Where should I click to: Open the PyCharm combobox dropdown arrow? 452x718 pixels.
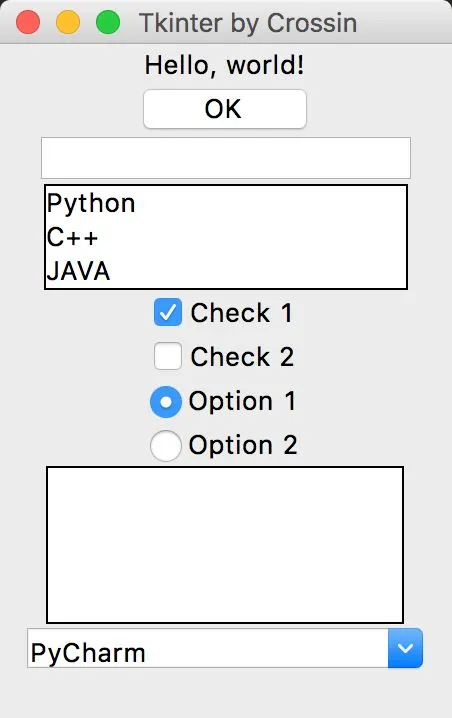point(405,648)
